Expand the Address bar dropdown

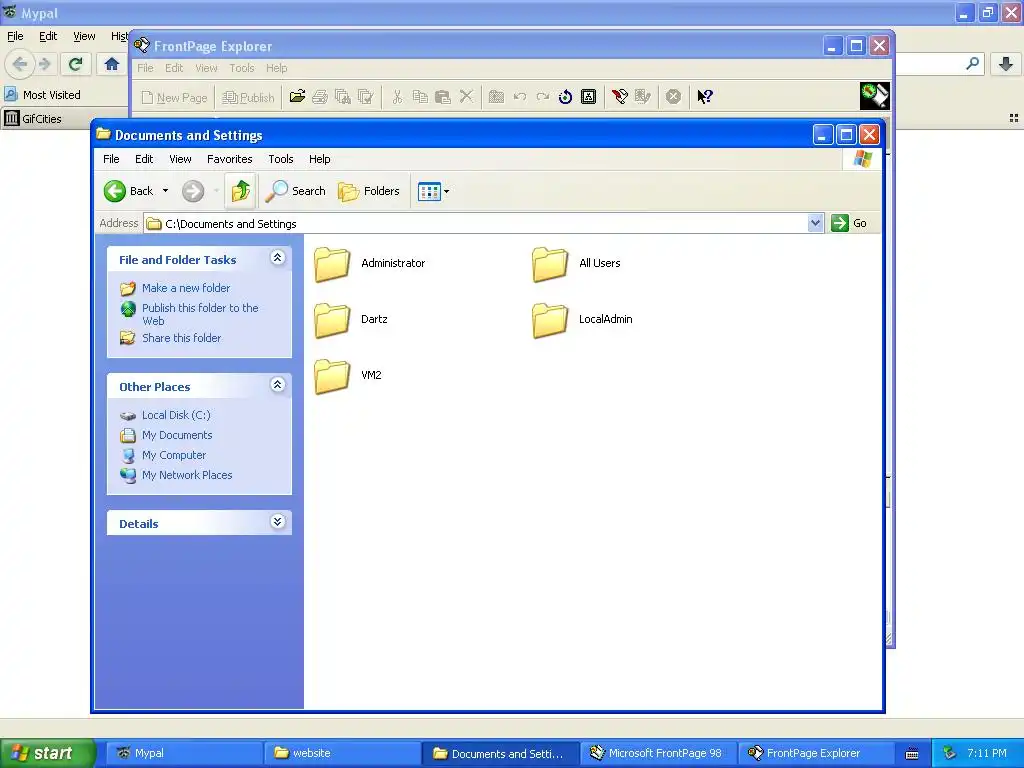pos(815,223)
